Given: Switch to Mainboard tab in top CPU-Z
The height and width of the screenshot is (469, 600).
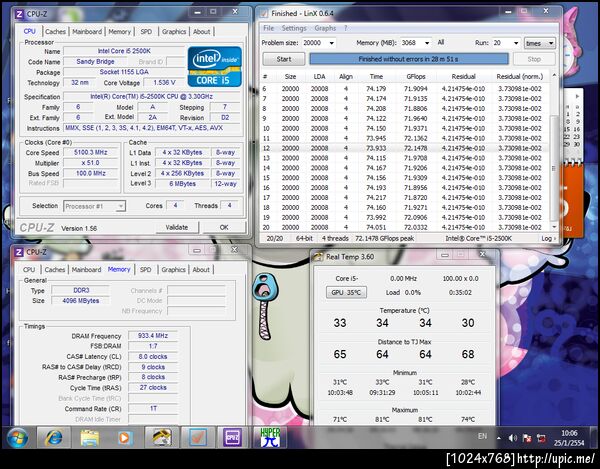Looking at the screenshot, I should [87, 32].
